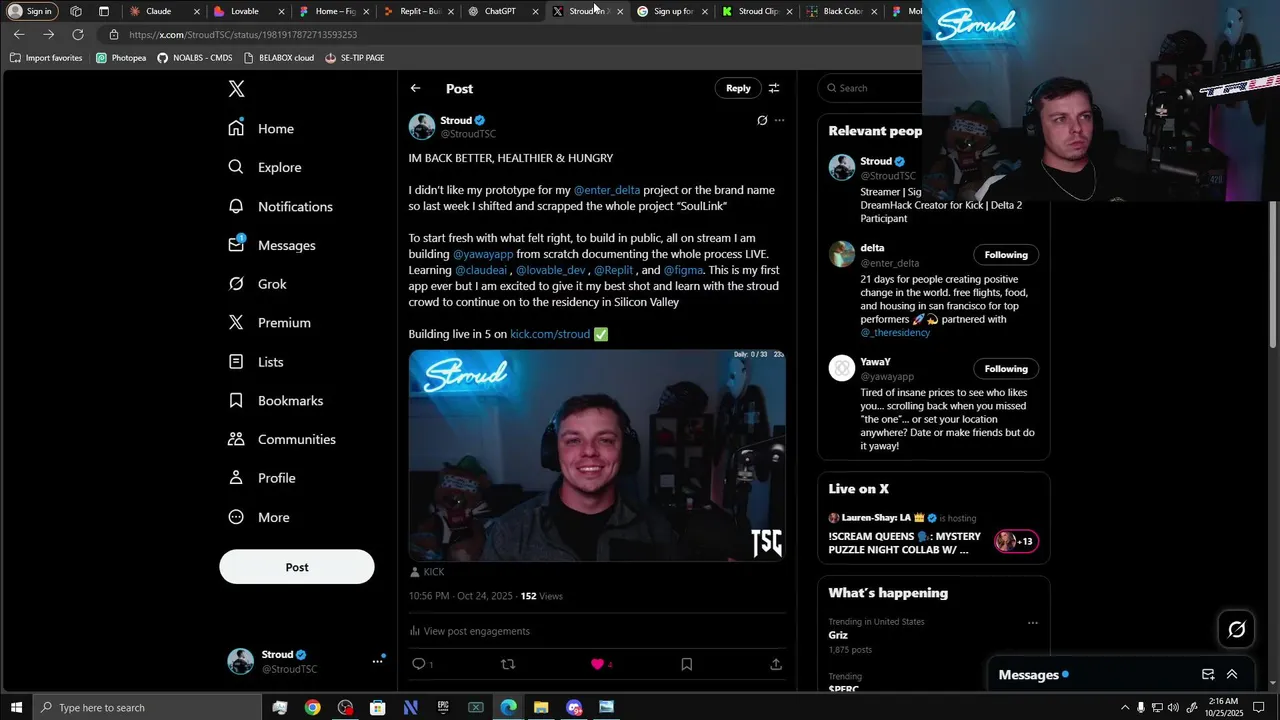Viewport: 1280px width, 720px height.
Task: Click the address bar URL
Action: pos(243,34)
